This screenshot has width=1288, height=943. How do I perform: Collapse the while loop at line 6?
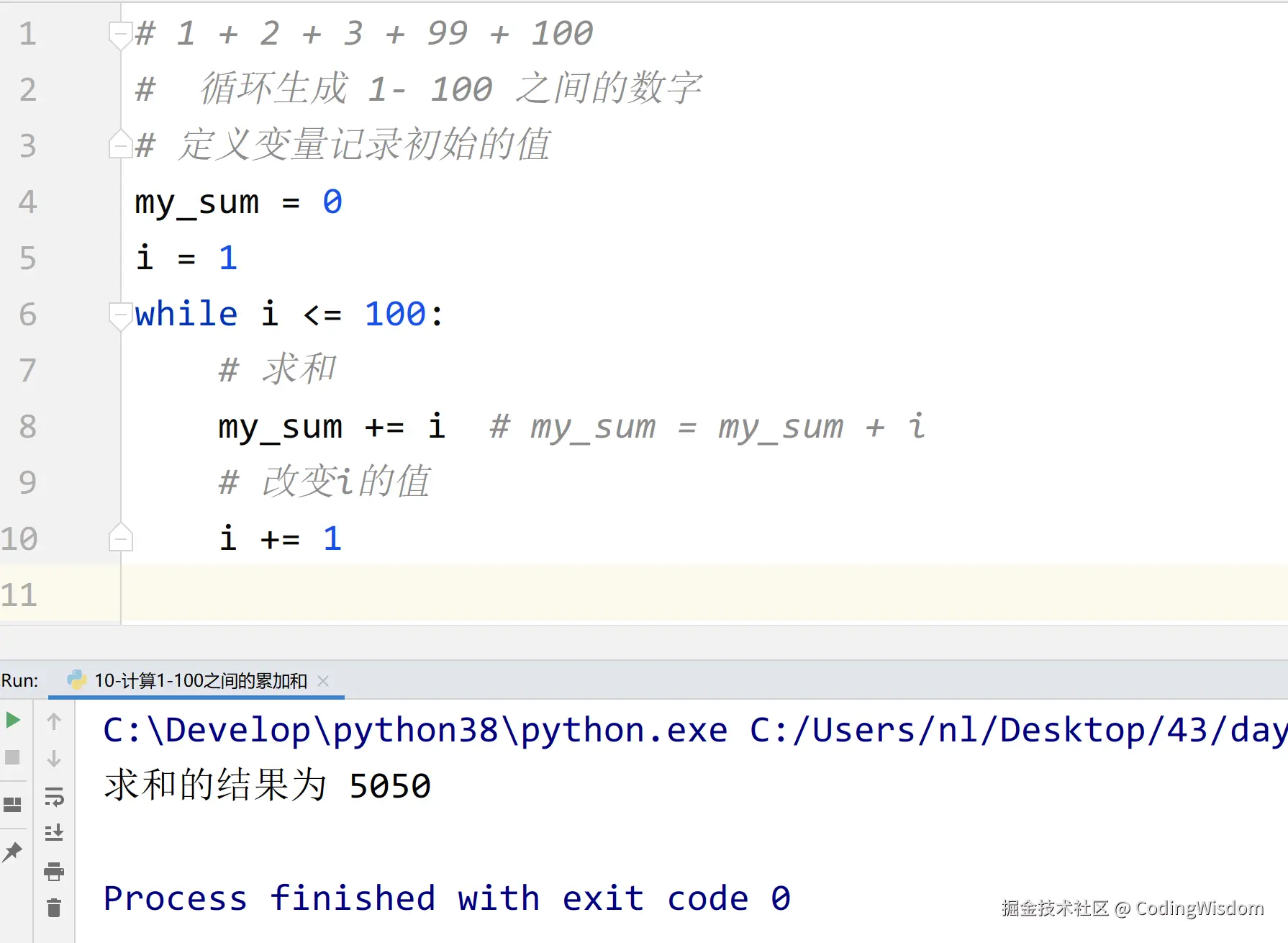(120, 315)
